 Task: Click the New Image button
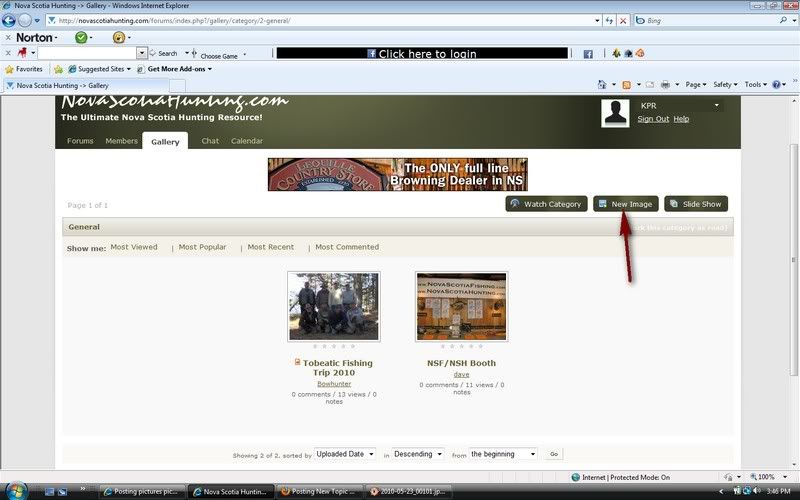[626, 204]
